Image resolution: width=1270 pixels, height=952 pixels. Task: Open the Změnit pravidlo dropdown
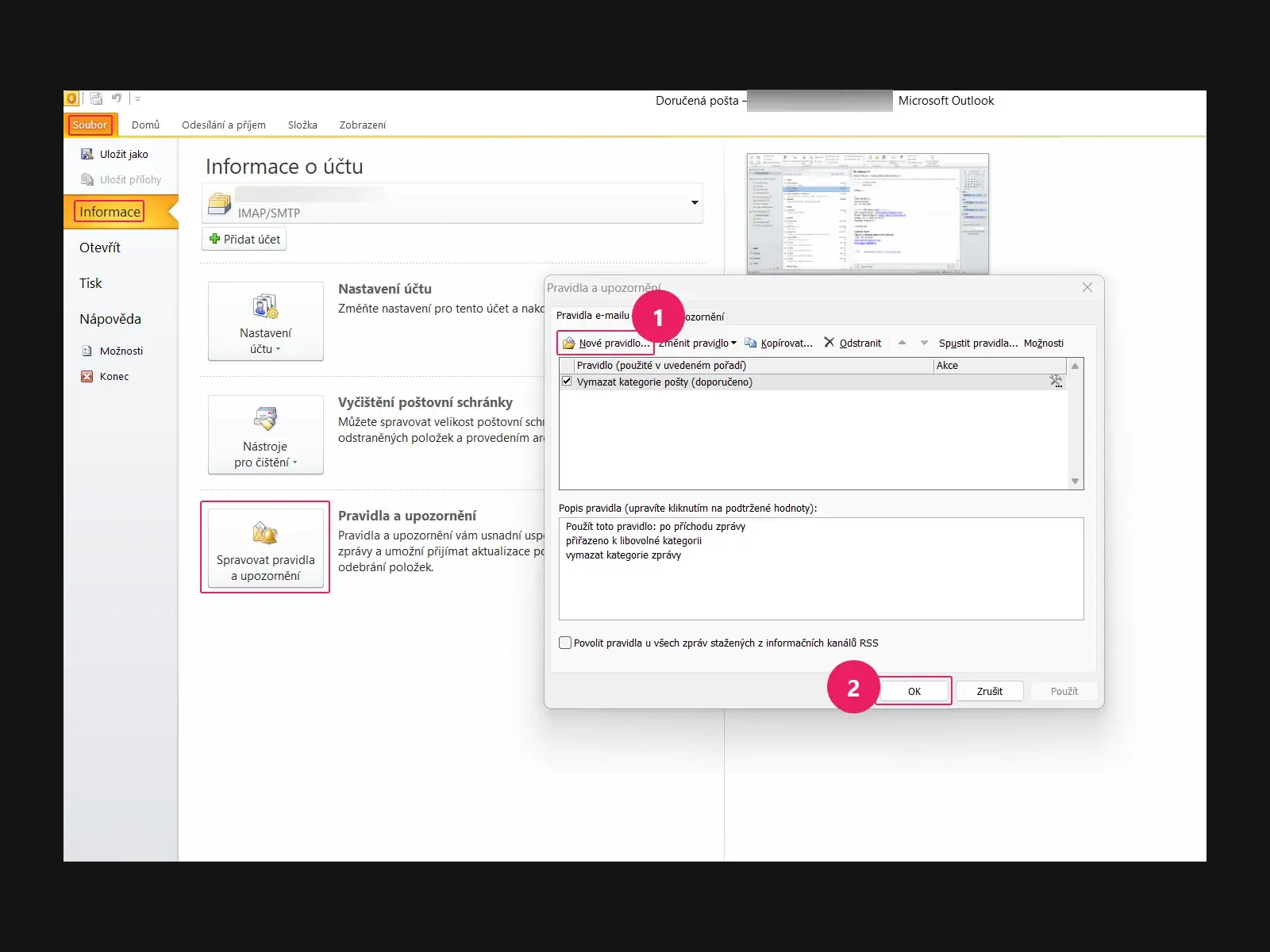697,343
